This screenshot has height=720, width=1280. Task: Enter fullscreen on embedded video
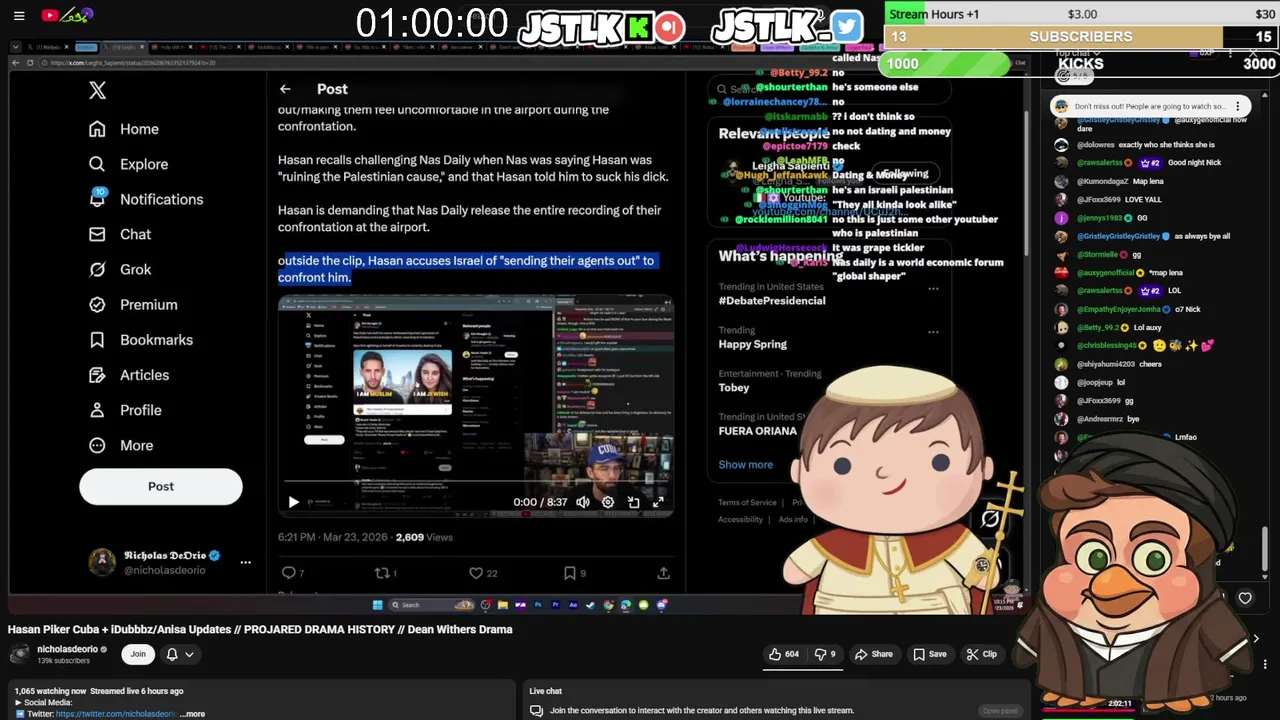coord(658,502)
